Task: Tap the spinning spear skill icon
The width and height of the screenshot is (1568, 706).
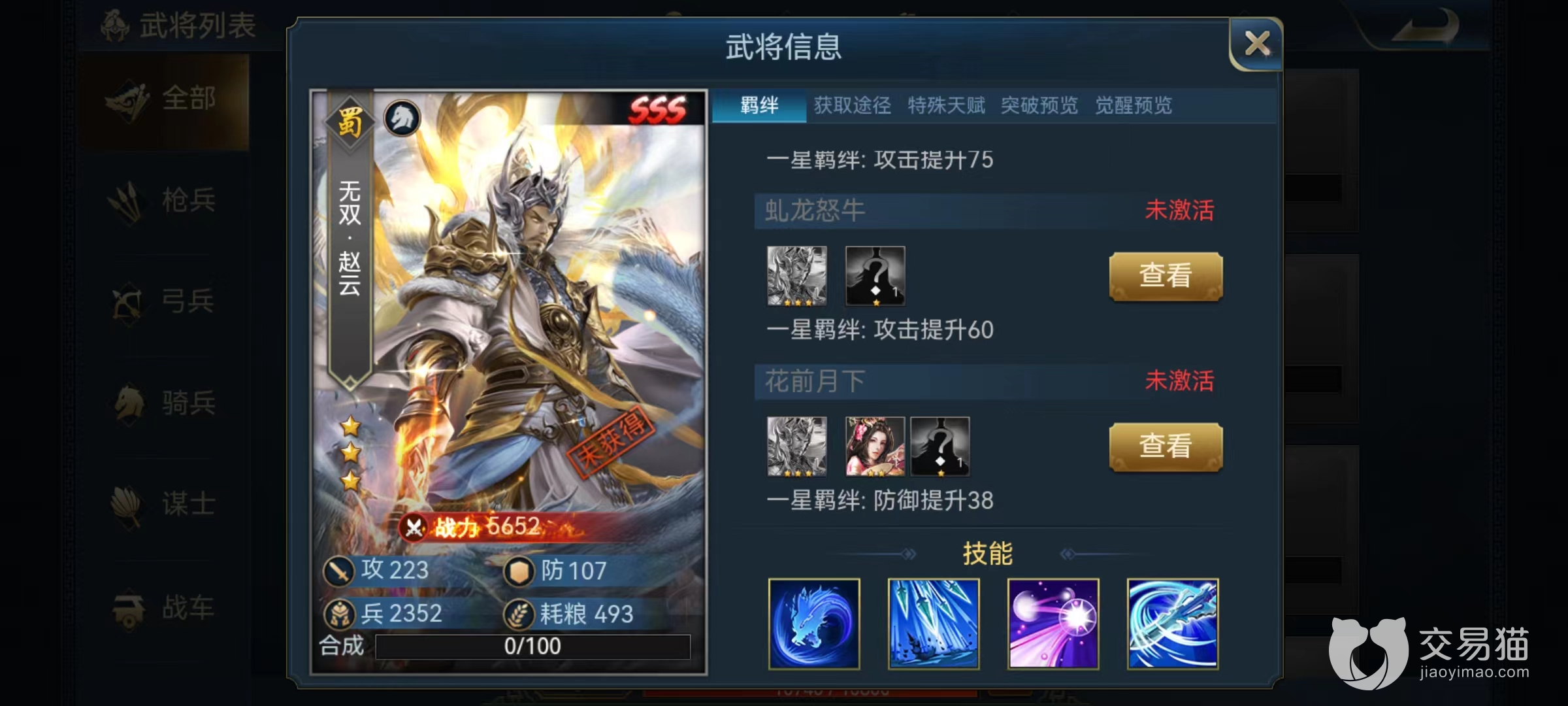Action: pyautogui.click(x=1173, y=624)
